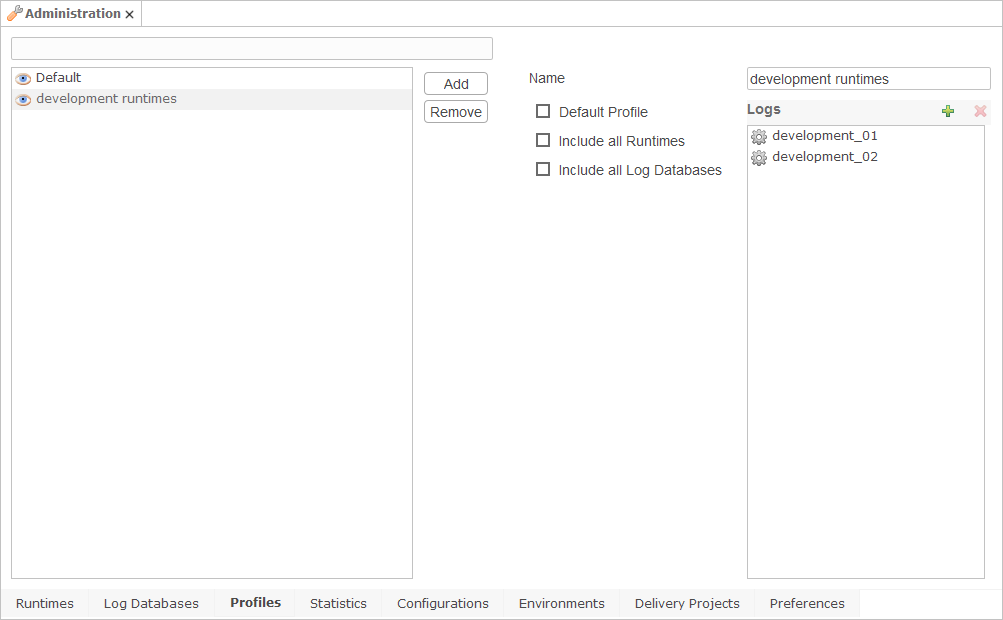1003x620 pixels.
Task: Add a new log using the green plus icon
Action: tap(948, 111)
